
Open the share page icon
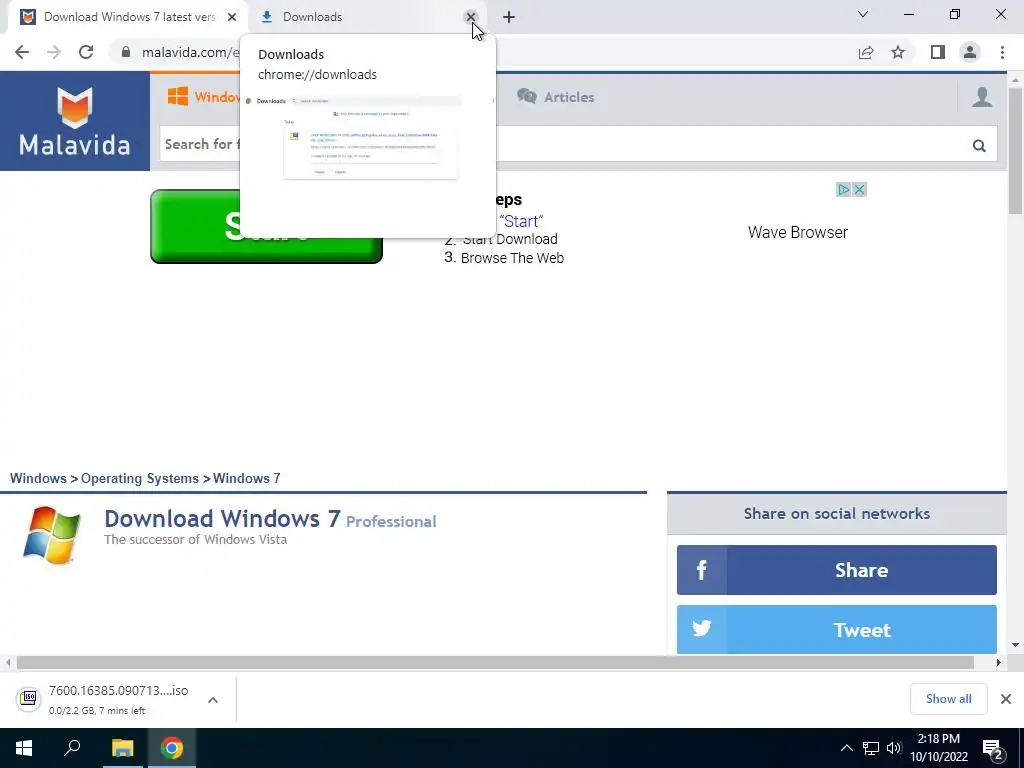[866, 52]
